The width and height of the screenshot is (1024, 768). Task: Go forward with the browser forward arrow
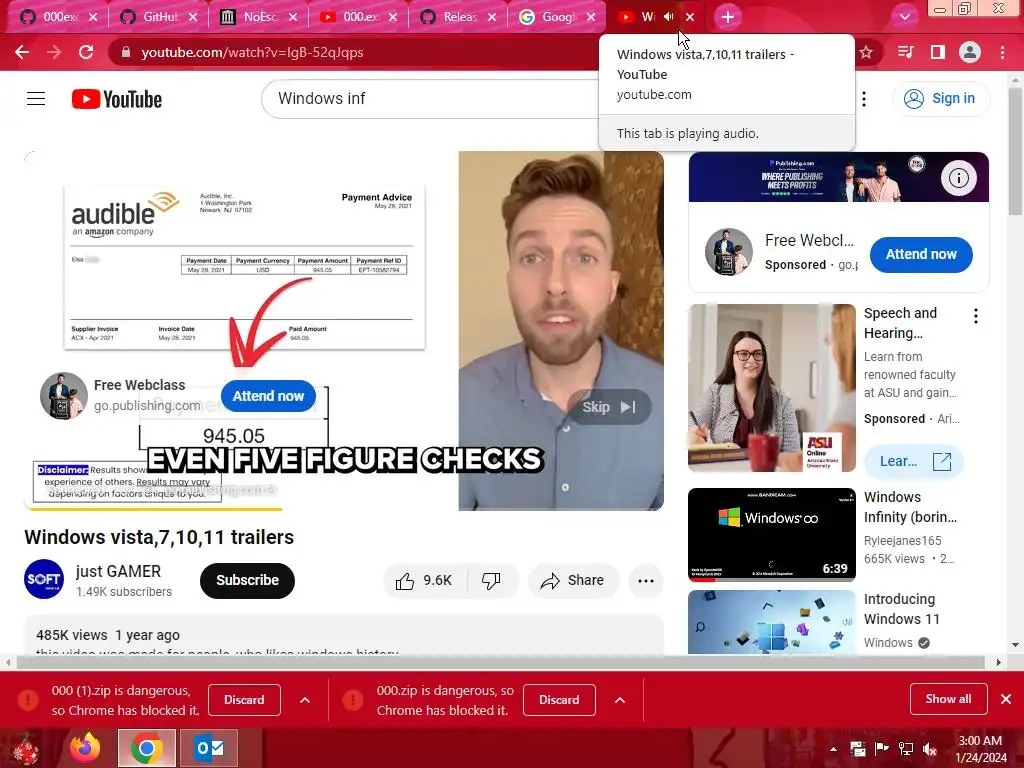click(x=54, y=52)
